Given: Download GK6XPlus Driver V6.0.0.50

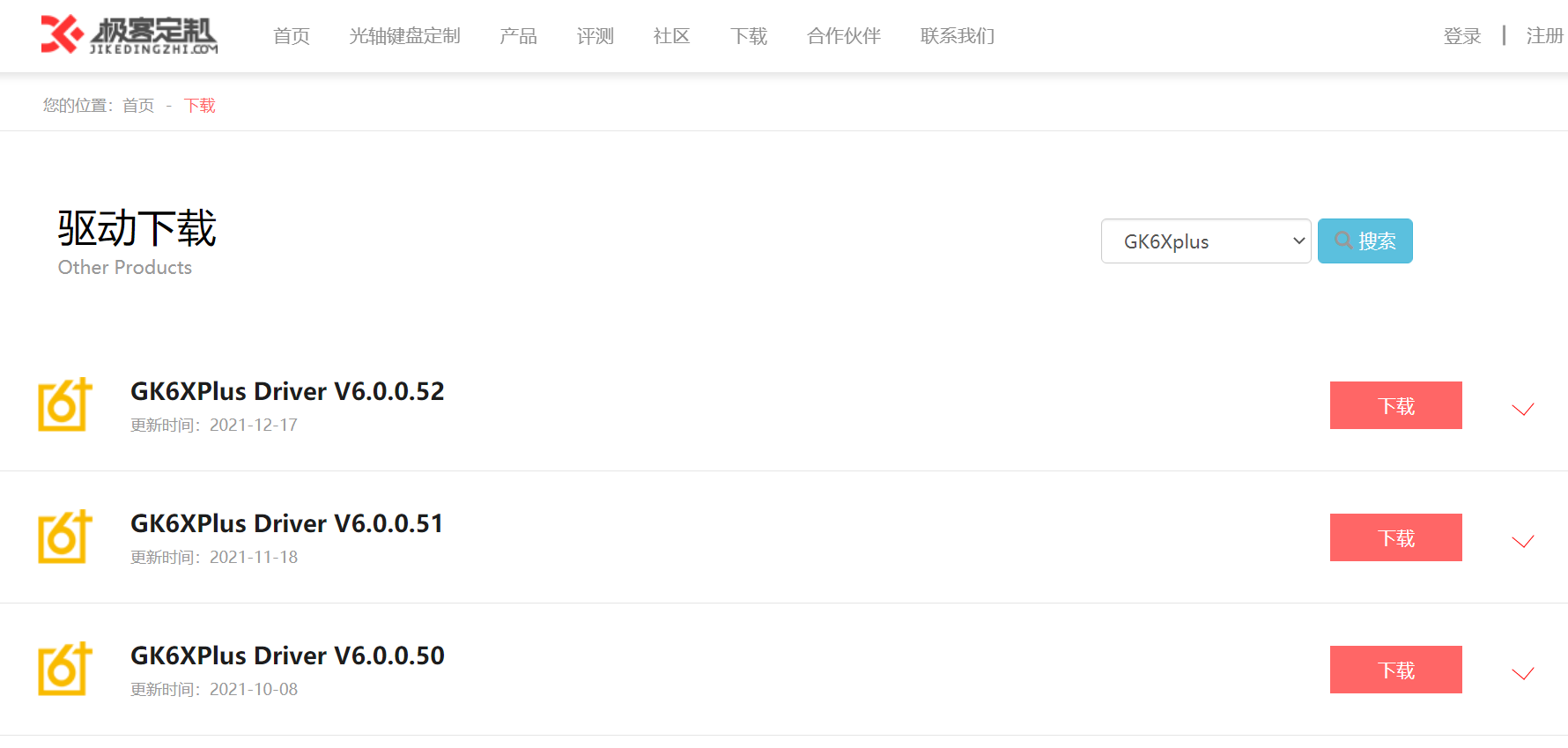Looking at the screenshot, I should click(x=1395, y=670).
